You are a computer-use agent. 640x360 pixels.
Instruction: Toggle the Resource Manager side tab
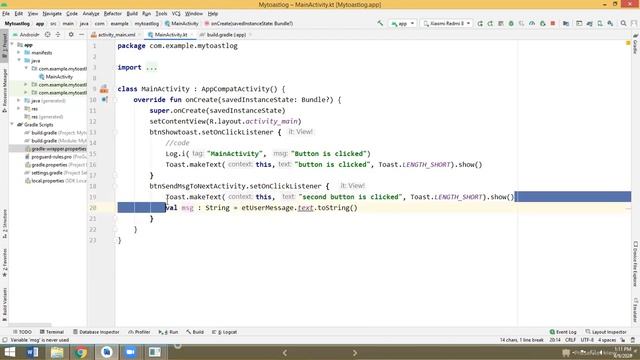coord(4,91)
